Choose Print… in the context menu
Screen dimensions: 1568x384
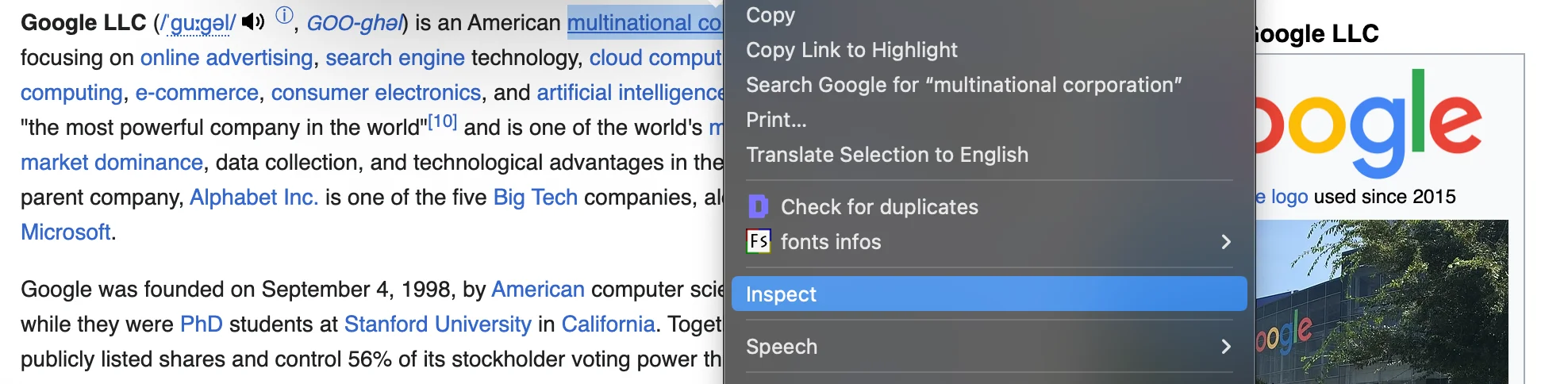[989, 120]
